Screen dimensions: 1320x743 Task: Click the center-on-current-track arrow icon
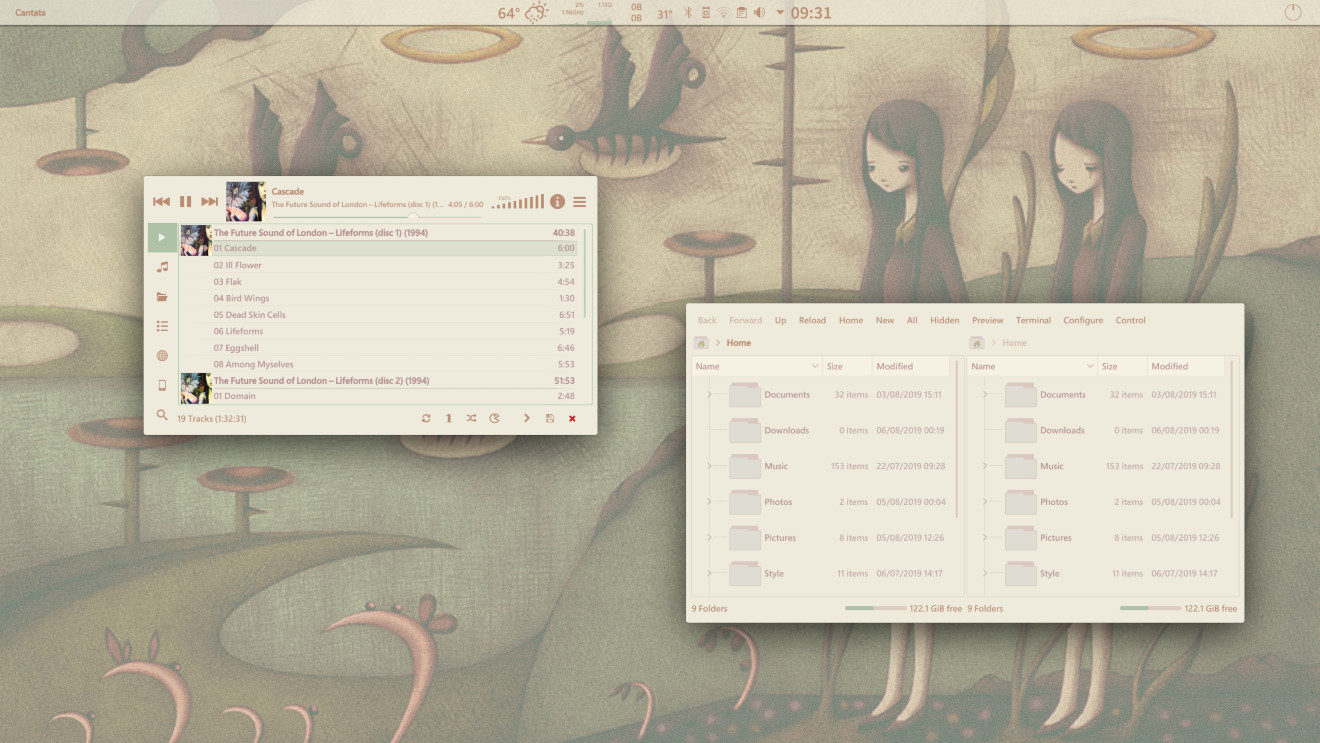(x=527, y=418)
